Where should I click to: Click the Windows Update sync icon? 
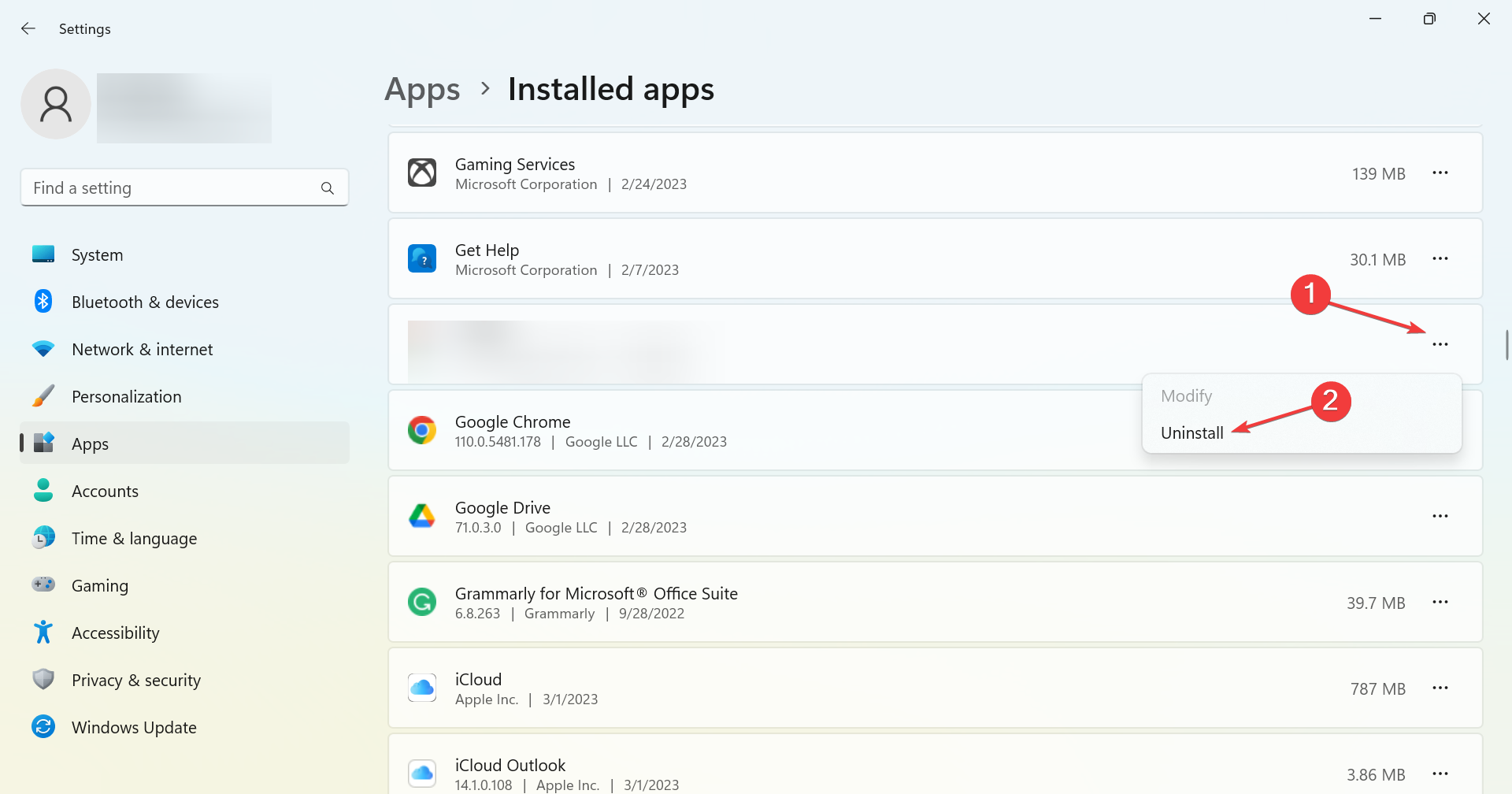43,726
